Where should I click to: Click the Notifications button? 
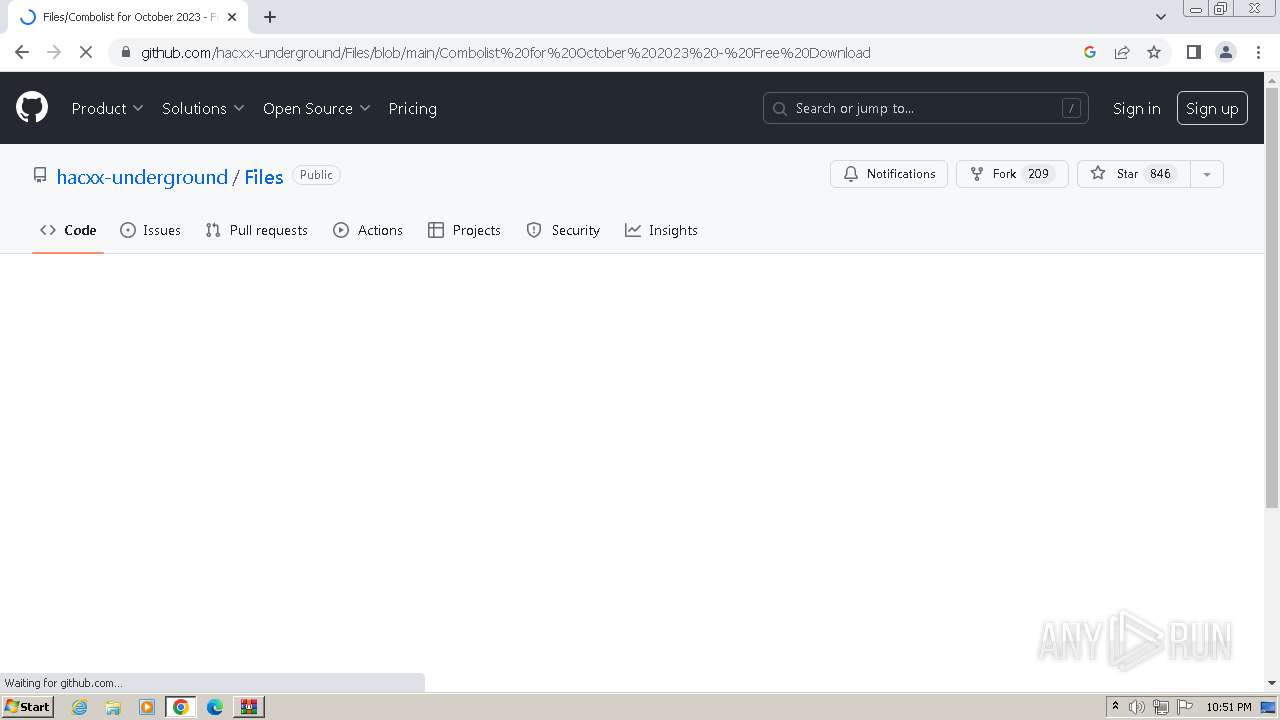pos(889,174)
